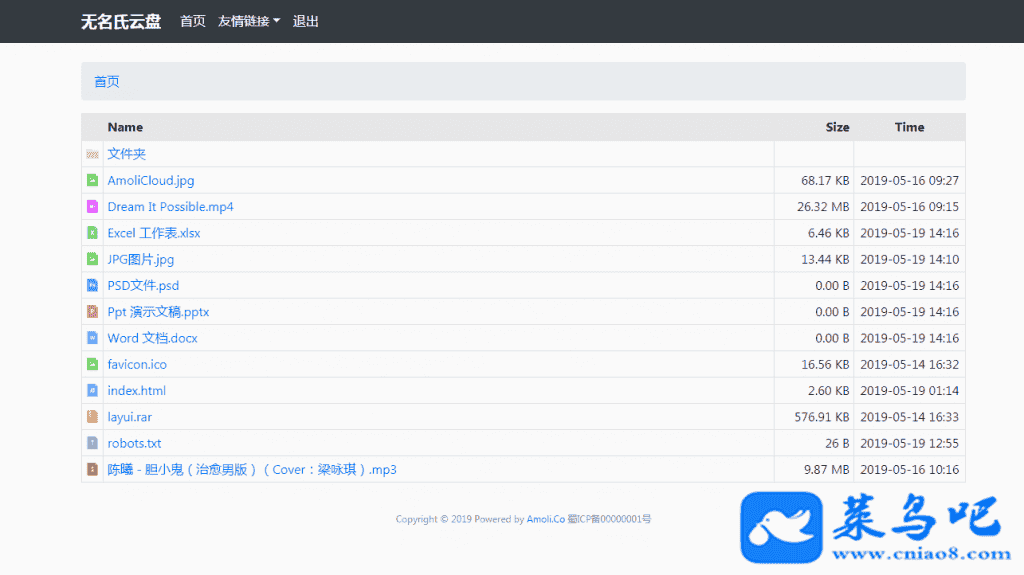Click the audio icon beside the mp3 file
This screenshot has height=575, width=1024.
click(x=92, y=469)
